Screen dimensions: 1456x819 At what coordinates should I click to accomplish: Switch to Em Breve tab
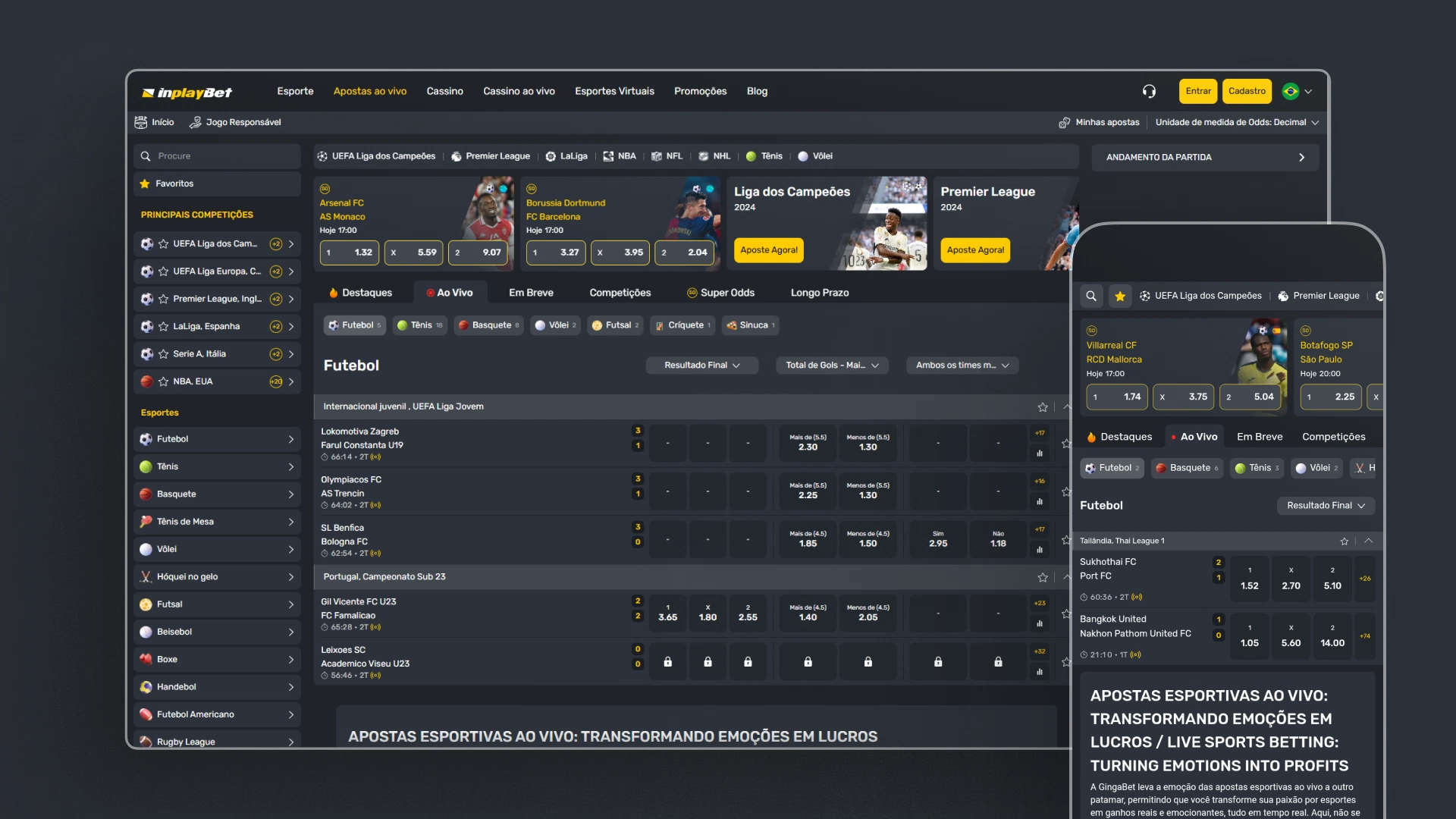coord(531,293)
